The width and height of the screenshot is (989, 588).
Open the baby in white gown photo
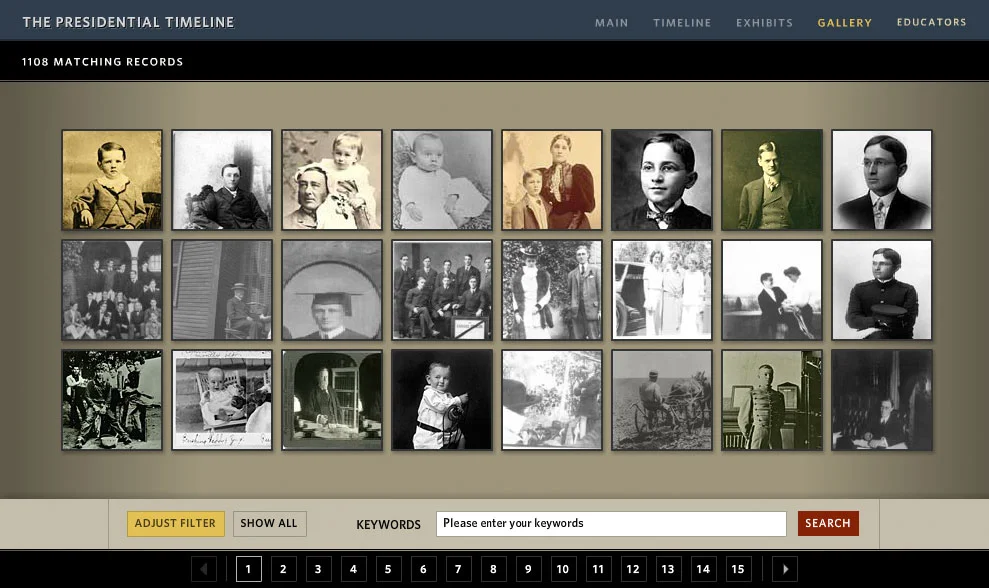click(441, 179)
